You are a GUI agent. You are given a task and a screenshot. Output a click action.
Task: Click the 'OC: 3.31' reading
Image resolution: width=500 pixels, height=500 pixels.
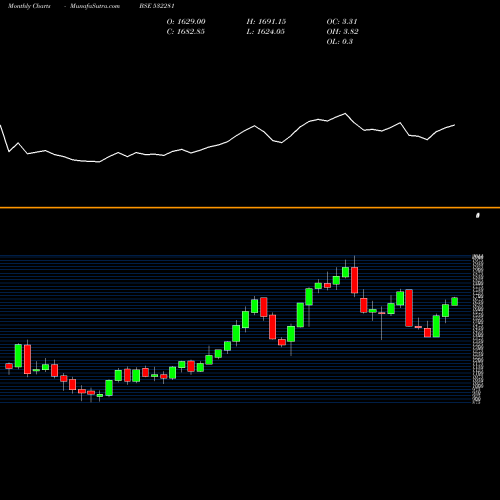tap(342, 22)
